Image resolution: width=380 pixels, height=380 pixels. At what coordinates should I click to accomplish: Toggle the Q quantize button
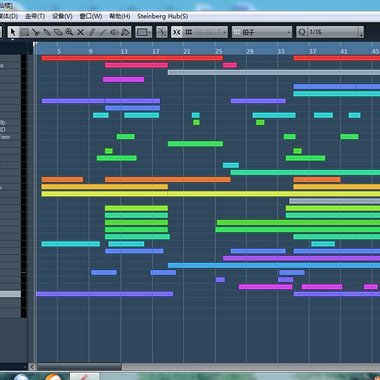pyautogui.click(x=302, y=32)
